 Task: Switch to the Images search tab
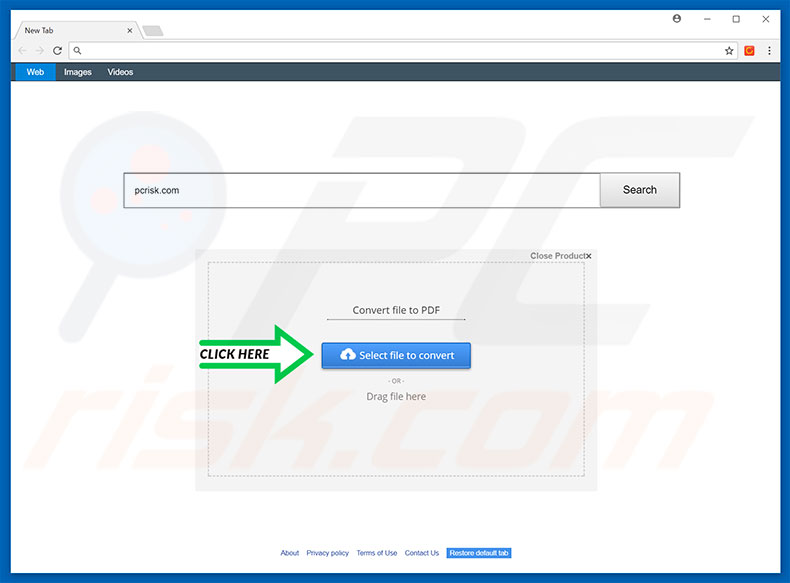click(78, 72)
